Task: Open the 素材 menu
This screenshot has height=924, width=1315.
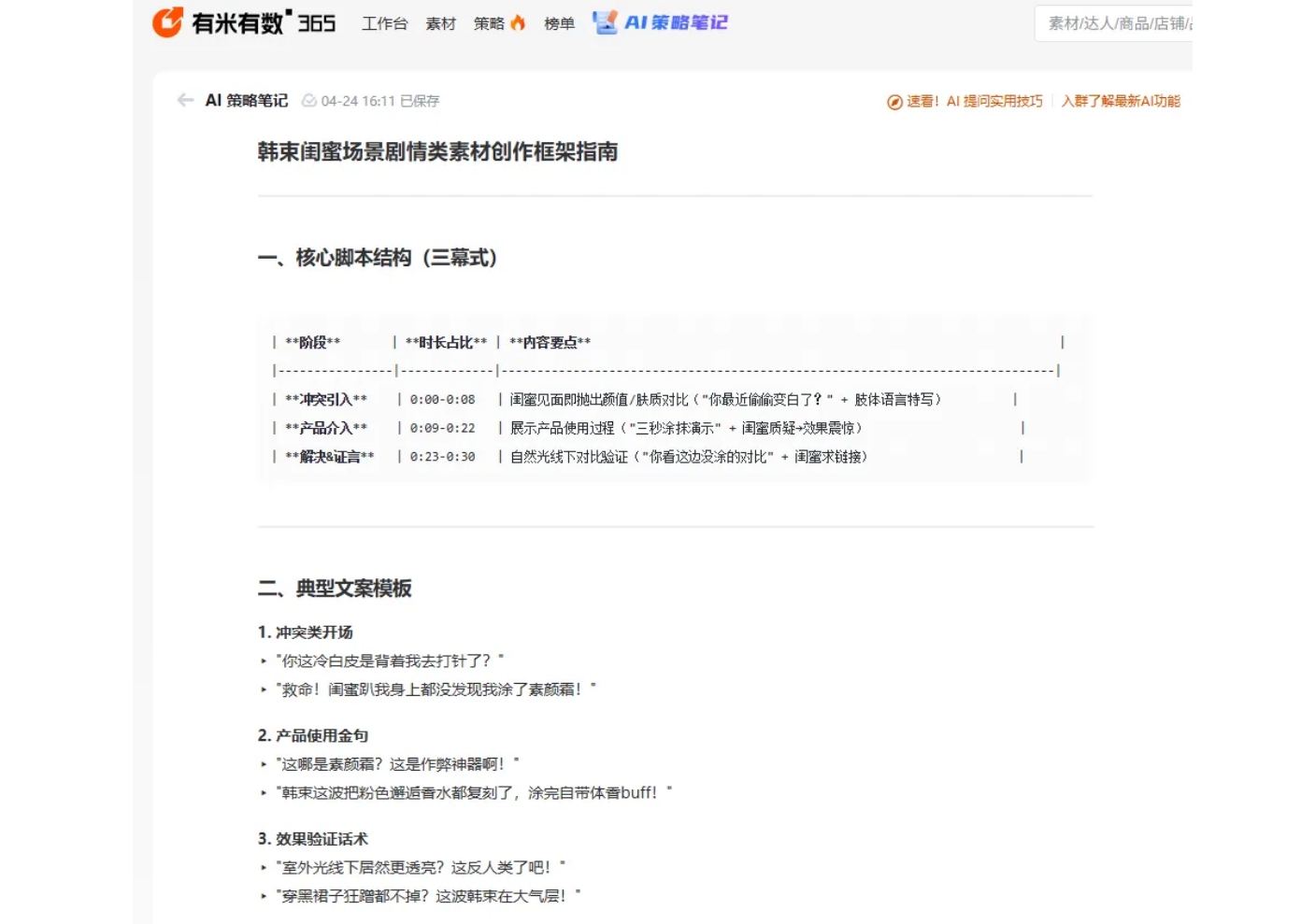Action: 440,23
